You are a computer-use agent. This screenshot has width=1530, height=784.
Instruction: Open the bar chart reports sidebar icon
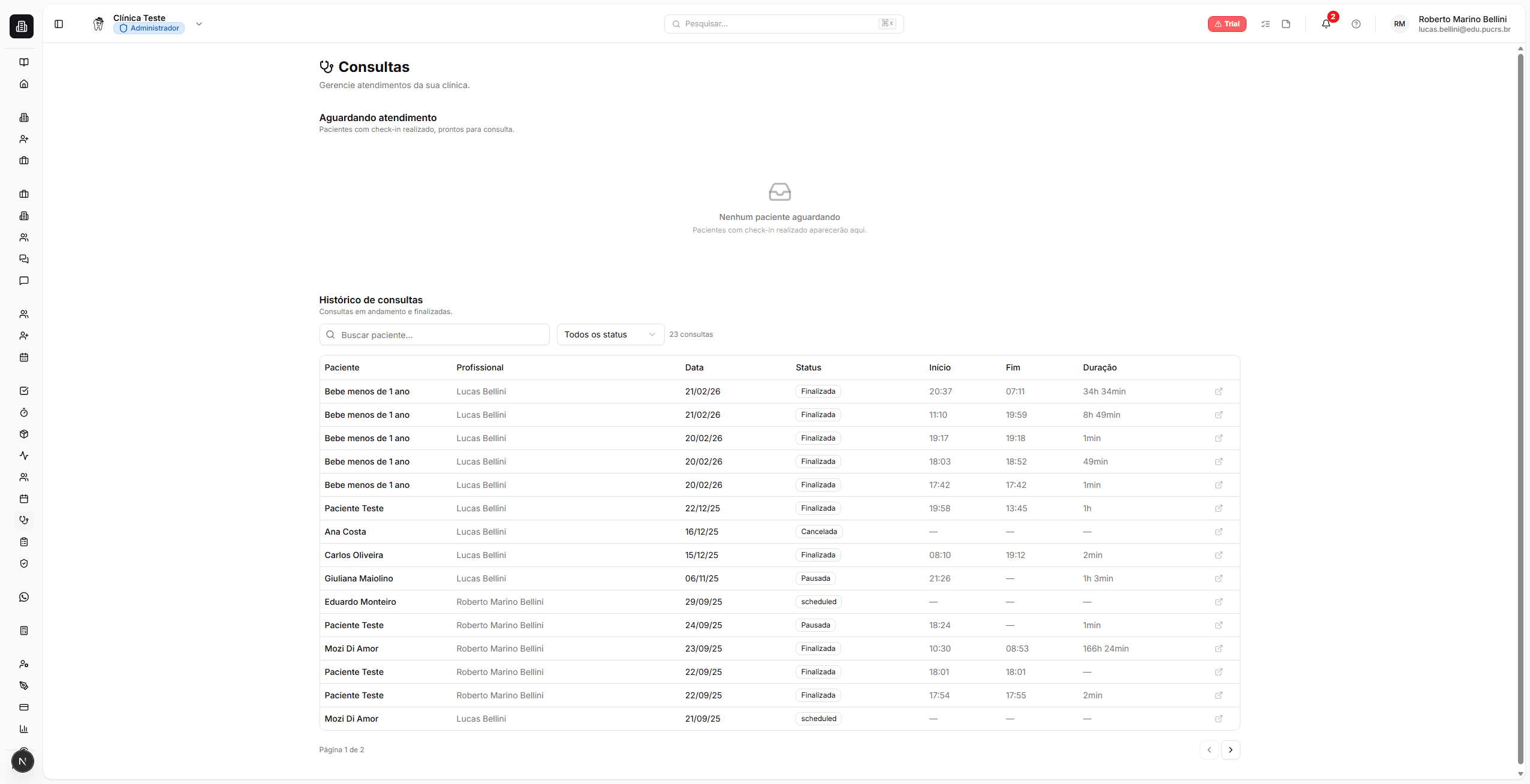click(x=24, y=729)
